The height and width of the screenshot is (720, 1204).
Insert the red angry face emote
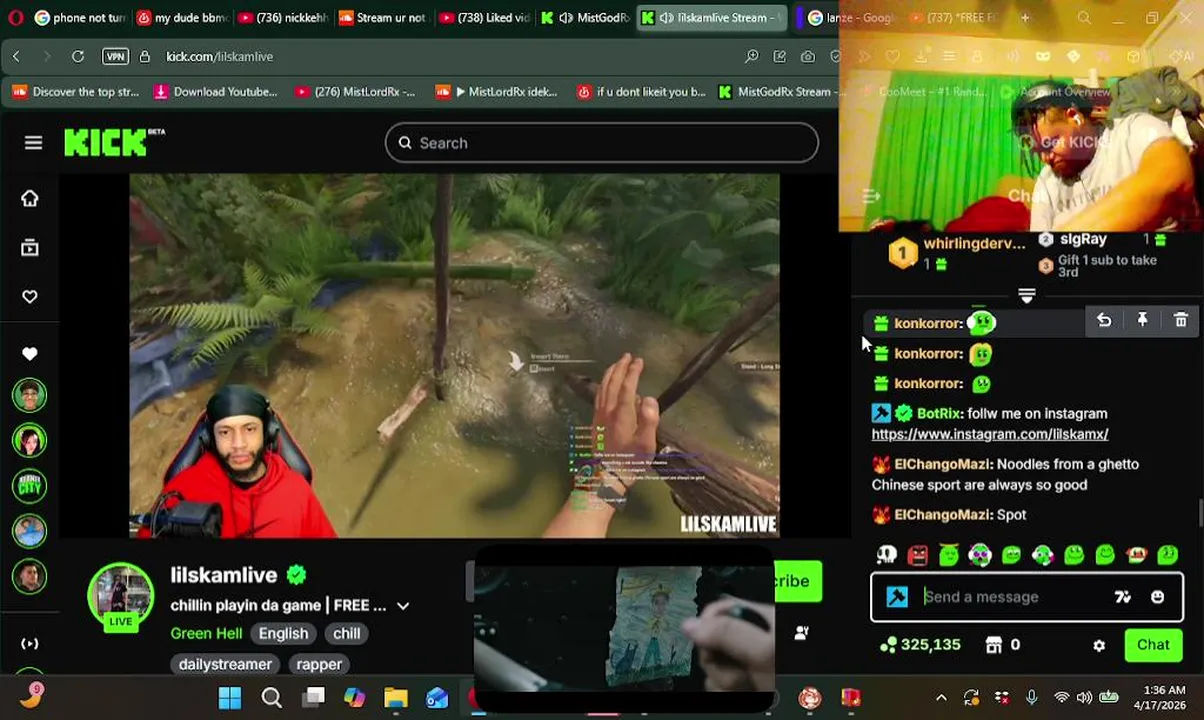[x=917, y=555]
